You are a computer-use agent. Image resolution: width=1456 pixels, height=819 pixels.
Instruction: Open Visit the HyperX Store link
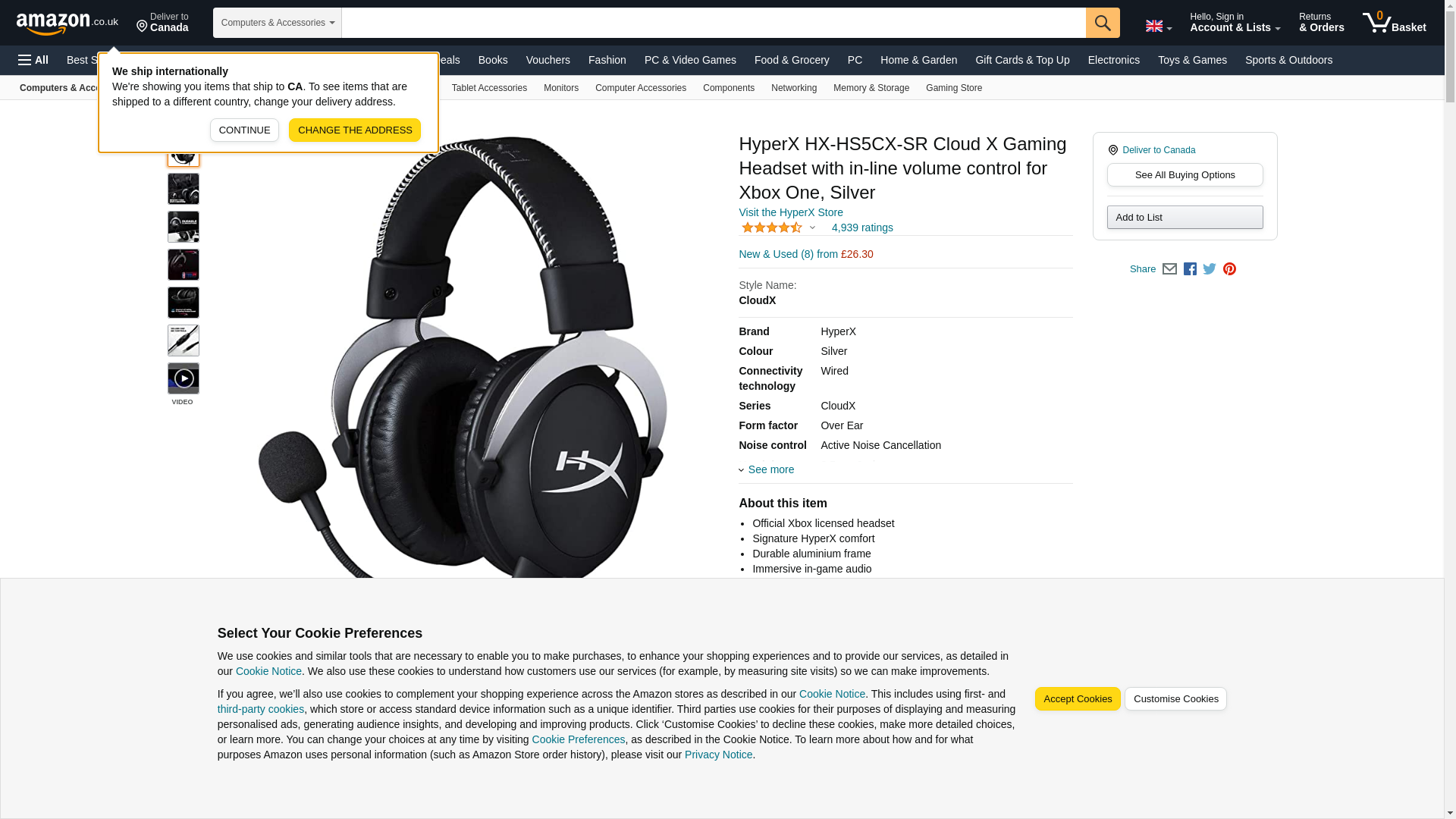coord(791,213)
